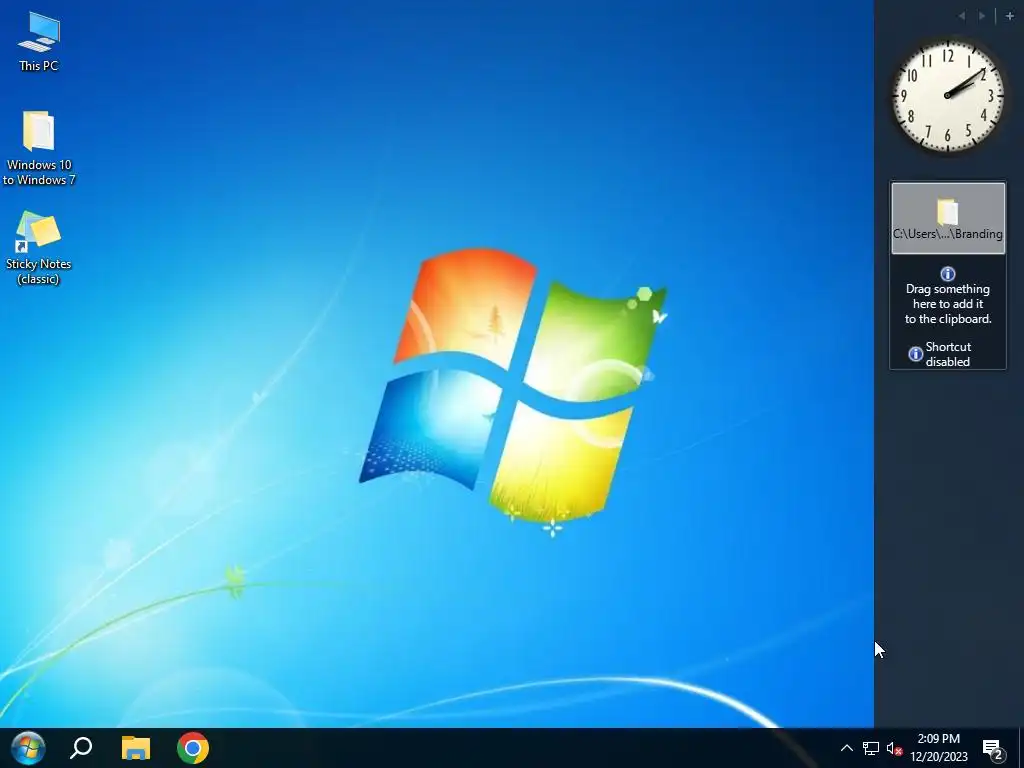Click the muted volume tray icon

pyautogui.click(x=894, y=748)
